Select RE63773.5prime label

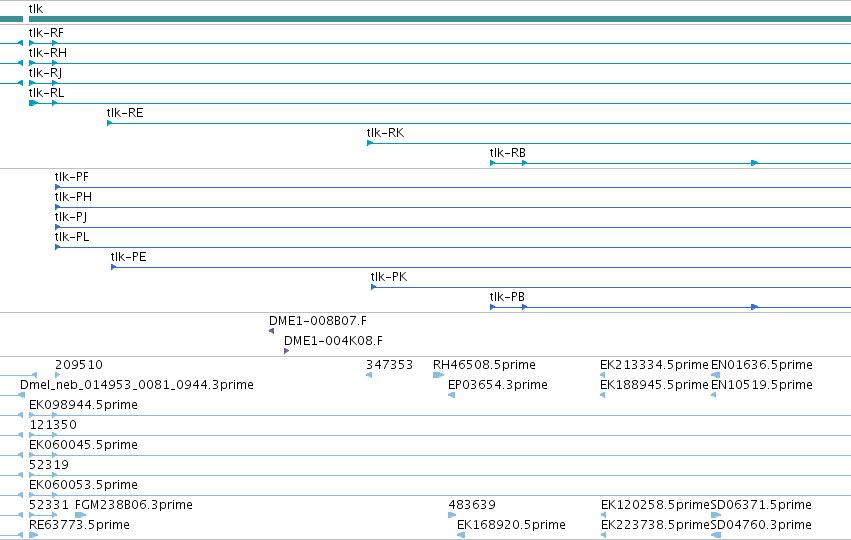coord(79,525)
